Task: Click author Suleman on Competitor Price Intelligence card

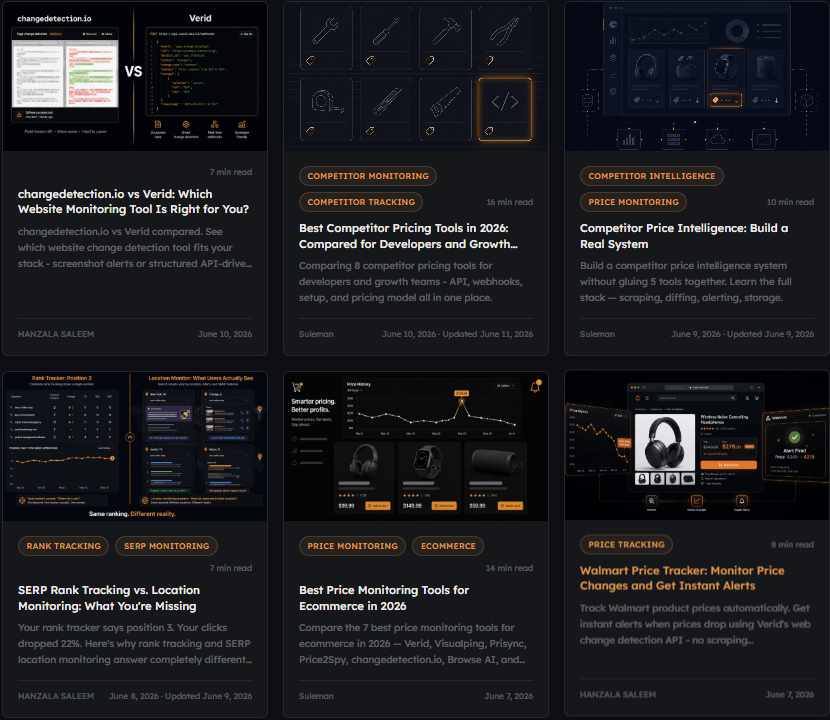Action: coord(597,334)
